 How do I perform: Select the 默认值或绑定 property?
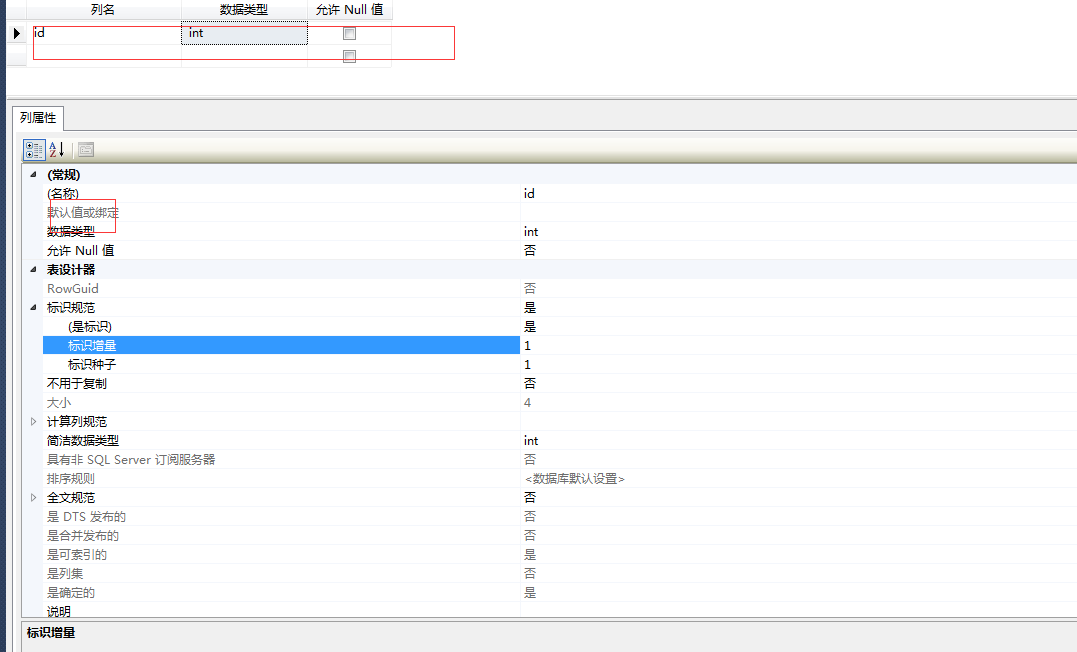tap(281, 213)
